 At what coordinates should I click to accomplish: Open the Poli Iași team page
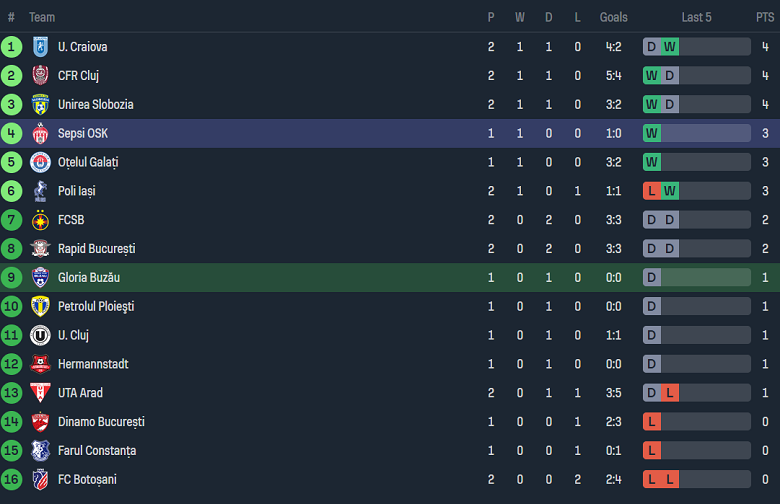(77, 191)
